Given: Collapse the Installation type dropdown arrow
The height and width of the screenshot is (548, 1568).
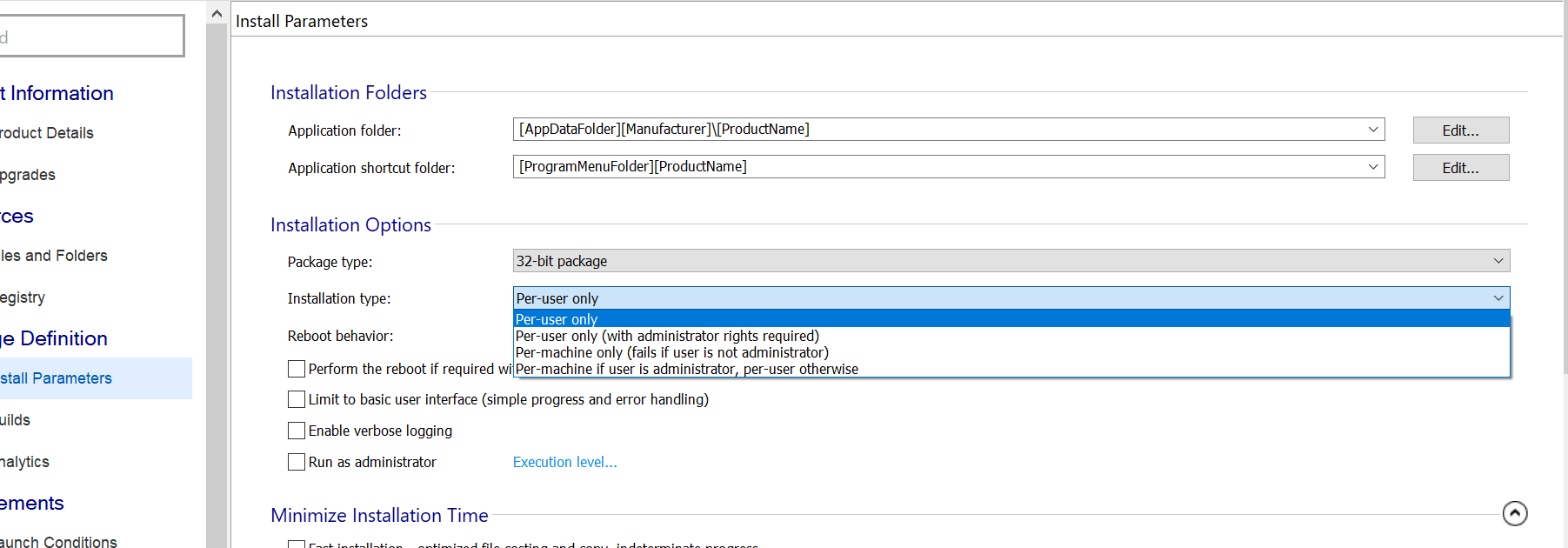Looking at the screenshot, I should tap(1498, 298).
